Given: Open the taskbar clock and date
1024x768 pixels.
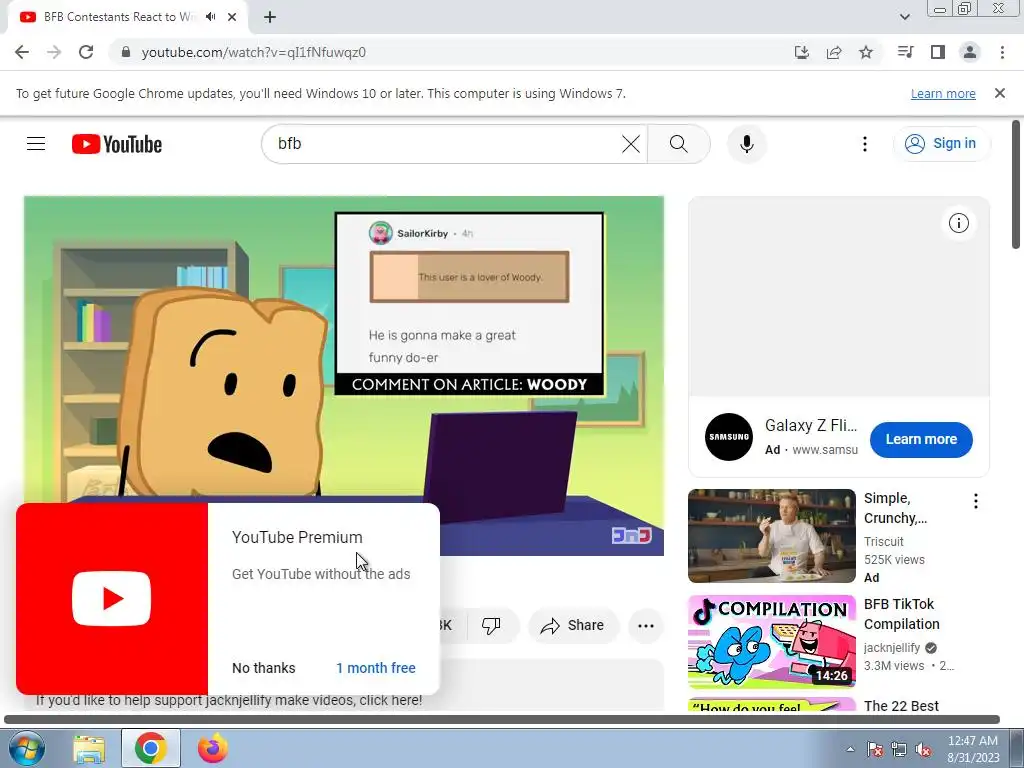Looking at the screenshot, I should (973, 749).
